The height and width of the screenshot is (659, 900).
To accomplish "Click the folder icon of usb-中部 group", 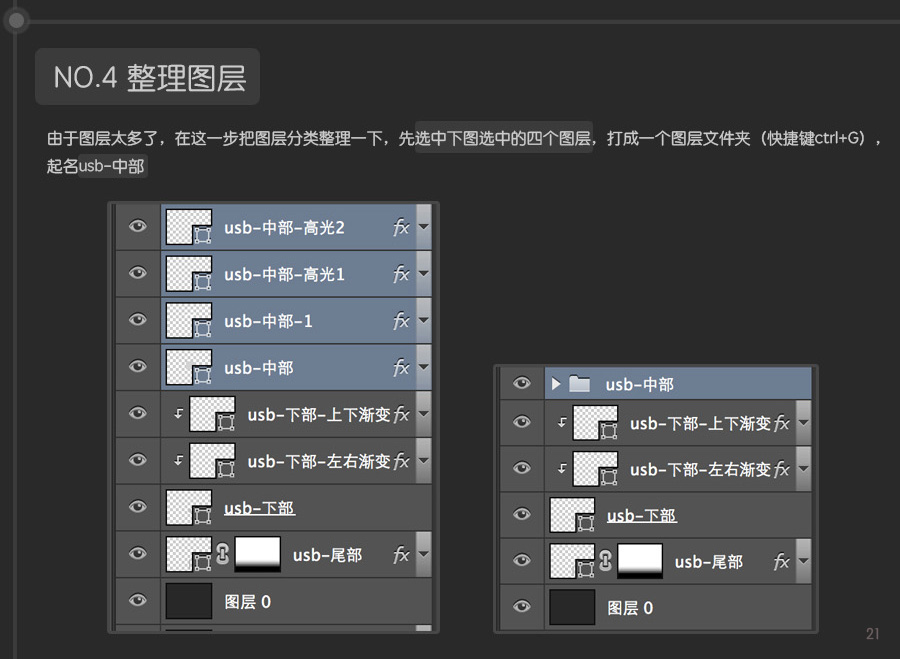I will point(579,383).
